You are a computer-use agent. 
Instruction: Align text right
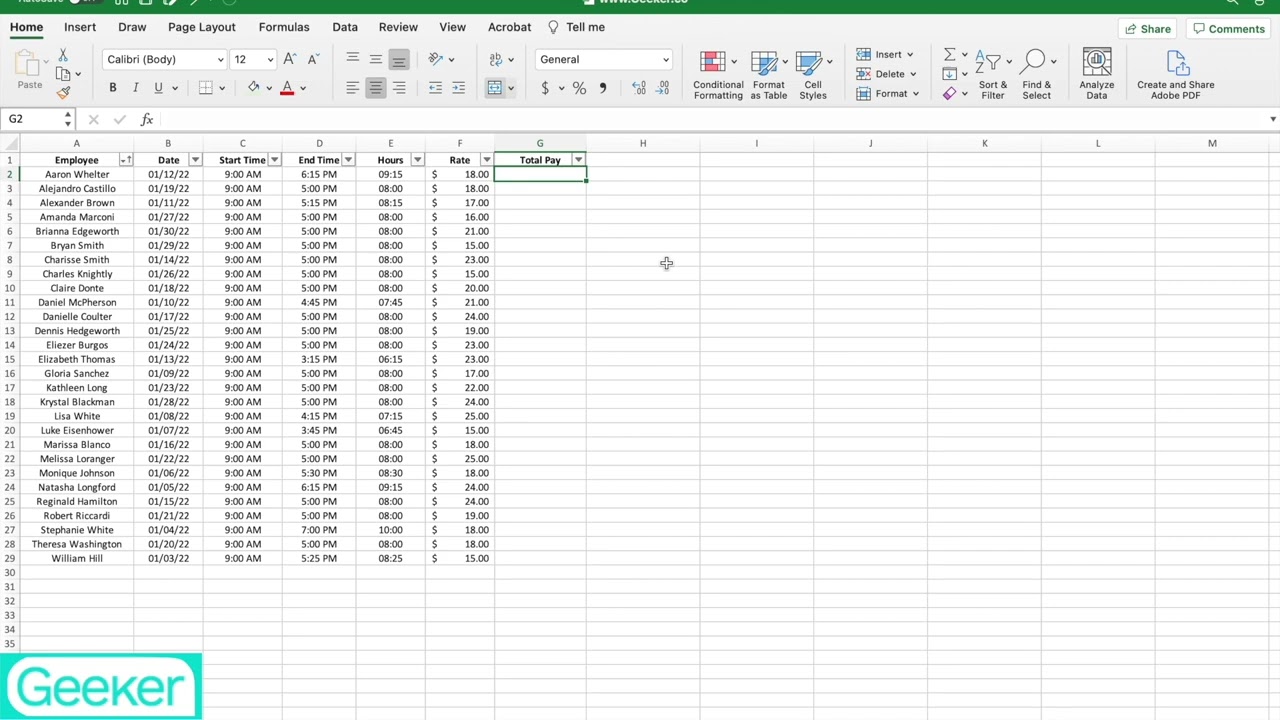coord(399,88)
